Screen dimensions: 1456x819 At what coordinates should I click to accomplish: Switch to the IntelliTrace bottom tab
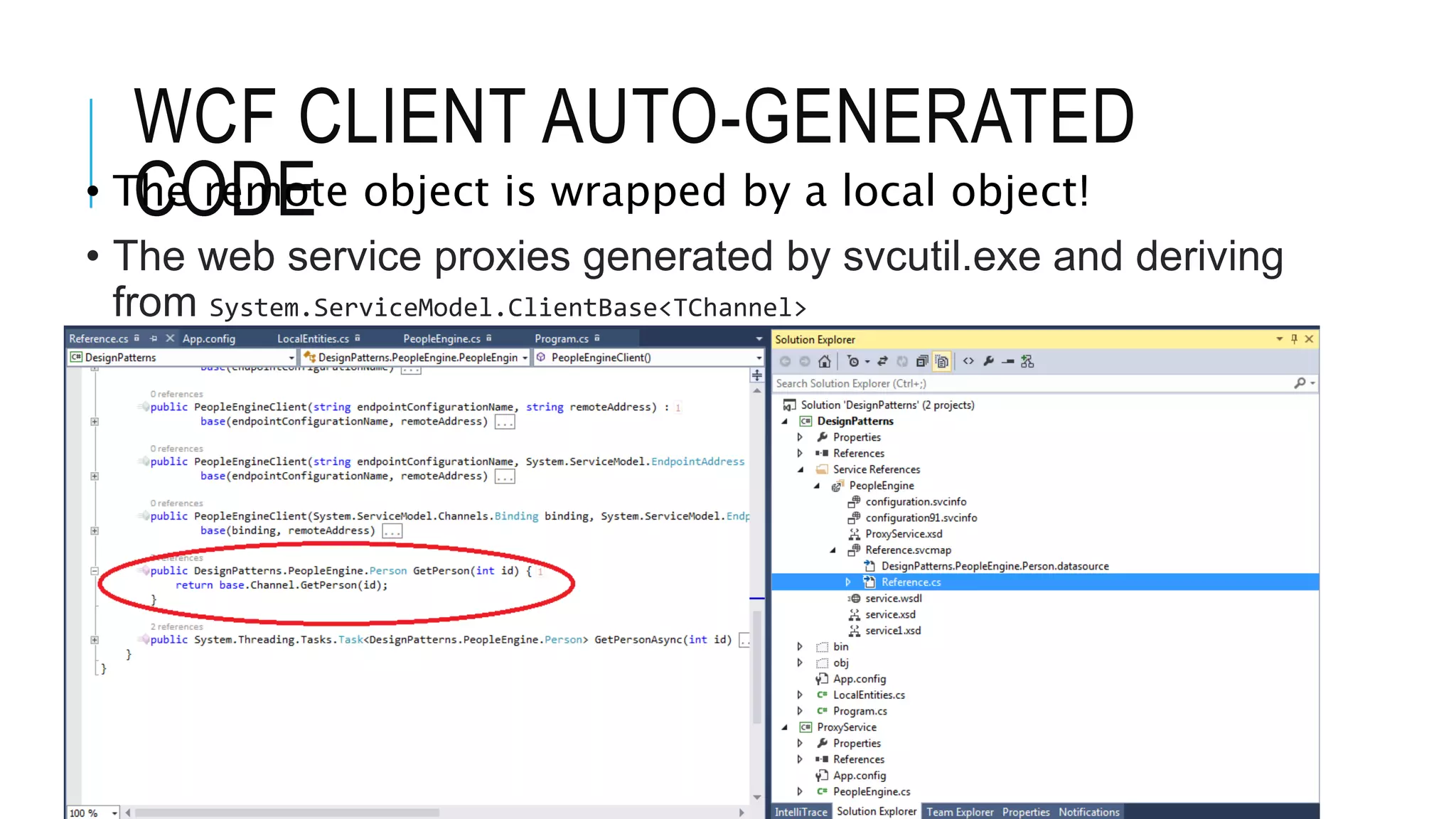[801, 812]
